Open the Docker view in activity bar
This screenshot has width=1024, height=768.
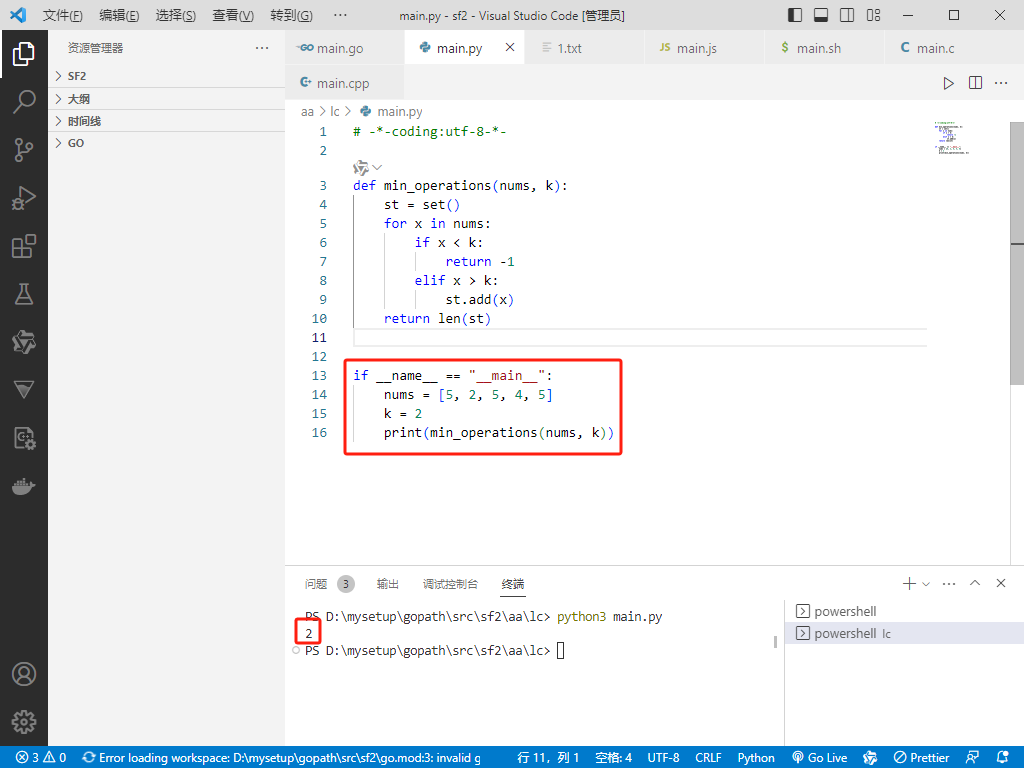(24, 487)
